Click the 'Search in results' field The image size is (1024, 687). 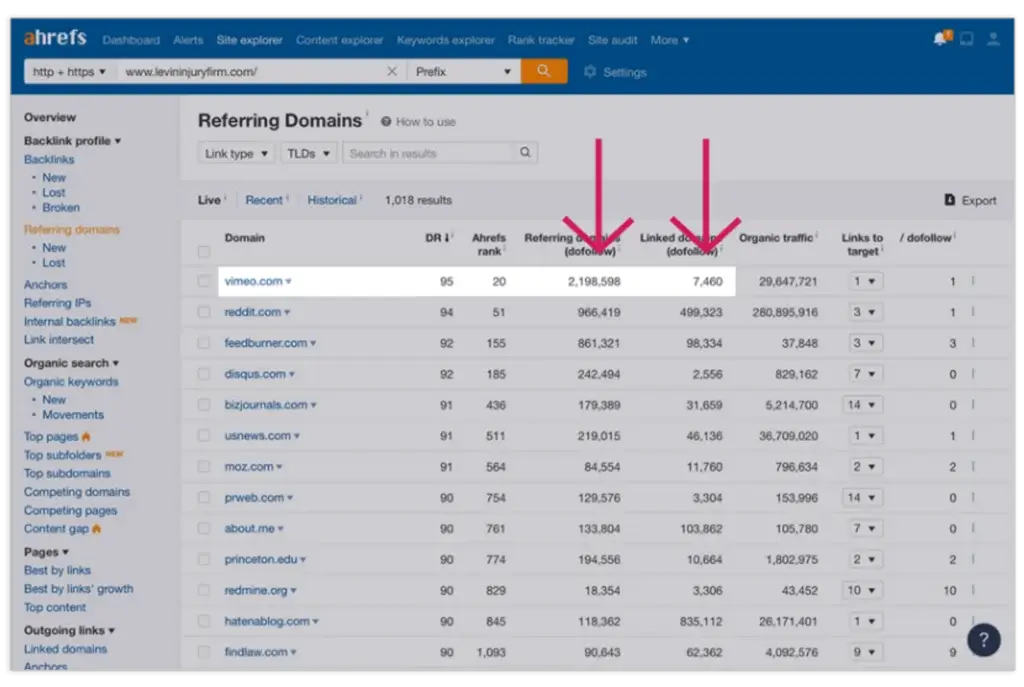430,153
